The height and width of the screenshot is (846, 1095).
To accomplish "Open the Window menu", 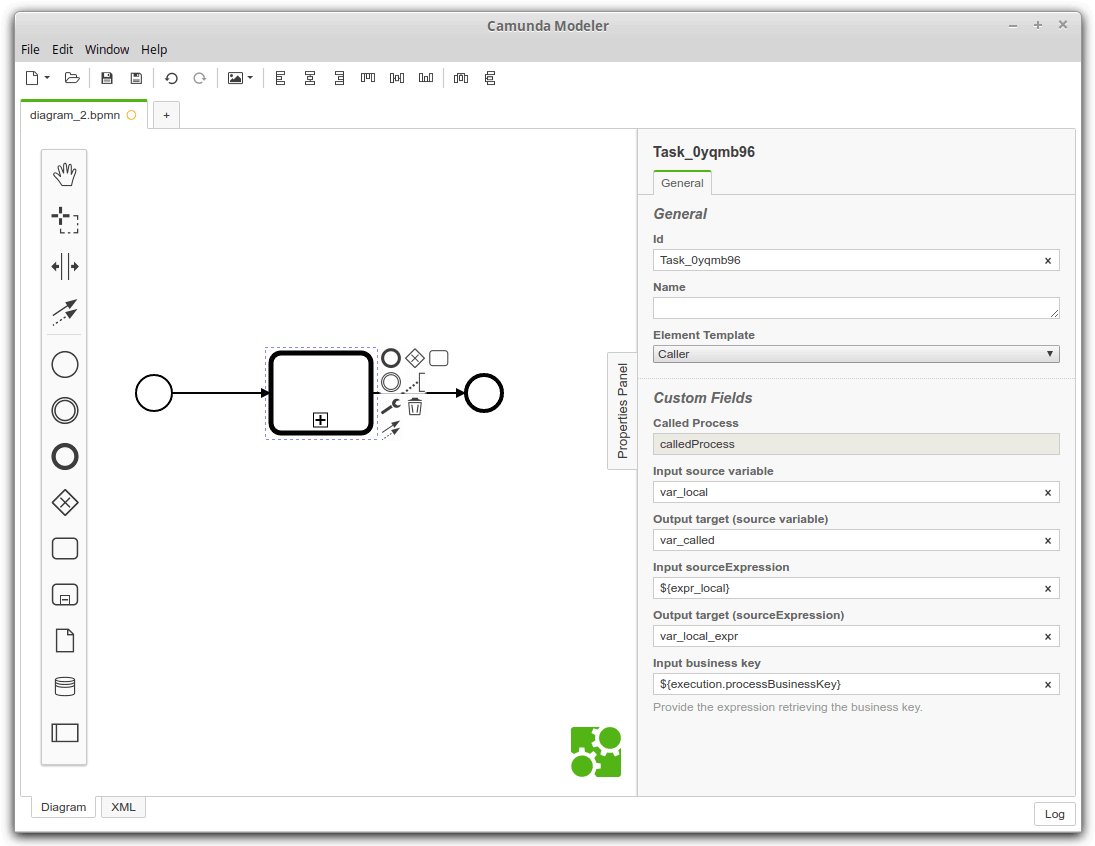I will tap(107, 50).
